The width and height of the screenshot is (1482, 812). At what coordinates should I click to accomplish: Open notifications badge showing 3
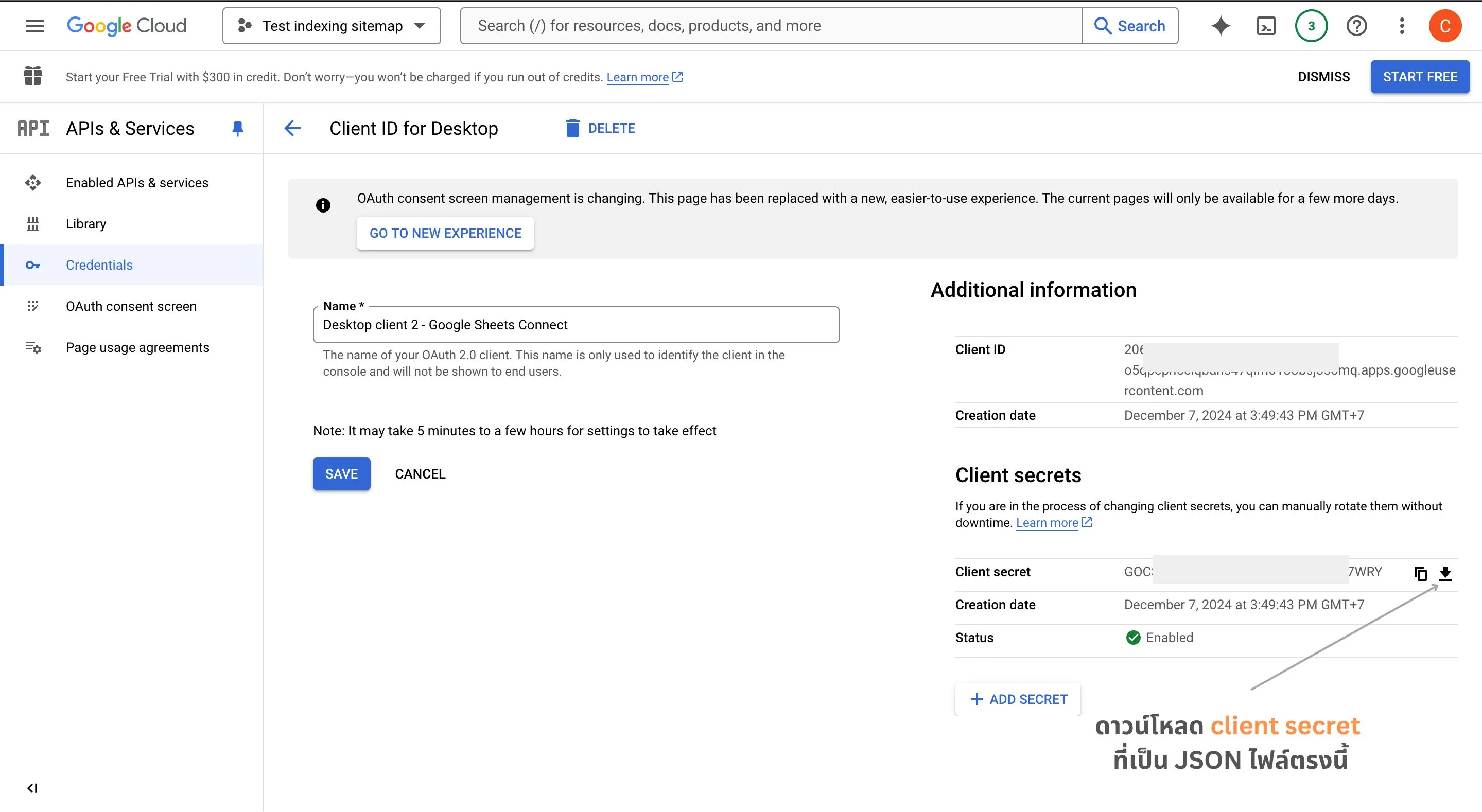click(1311, 26)
